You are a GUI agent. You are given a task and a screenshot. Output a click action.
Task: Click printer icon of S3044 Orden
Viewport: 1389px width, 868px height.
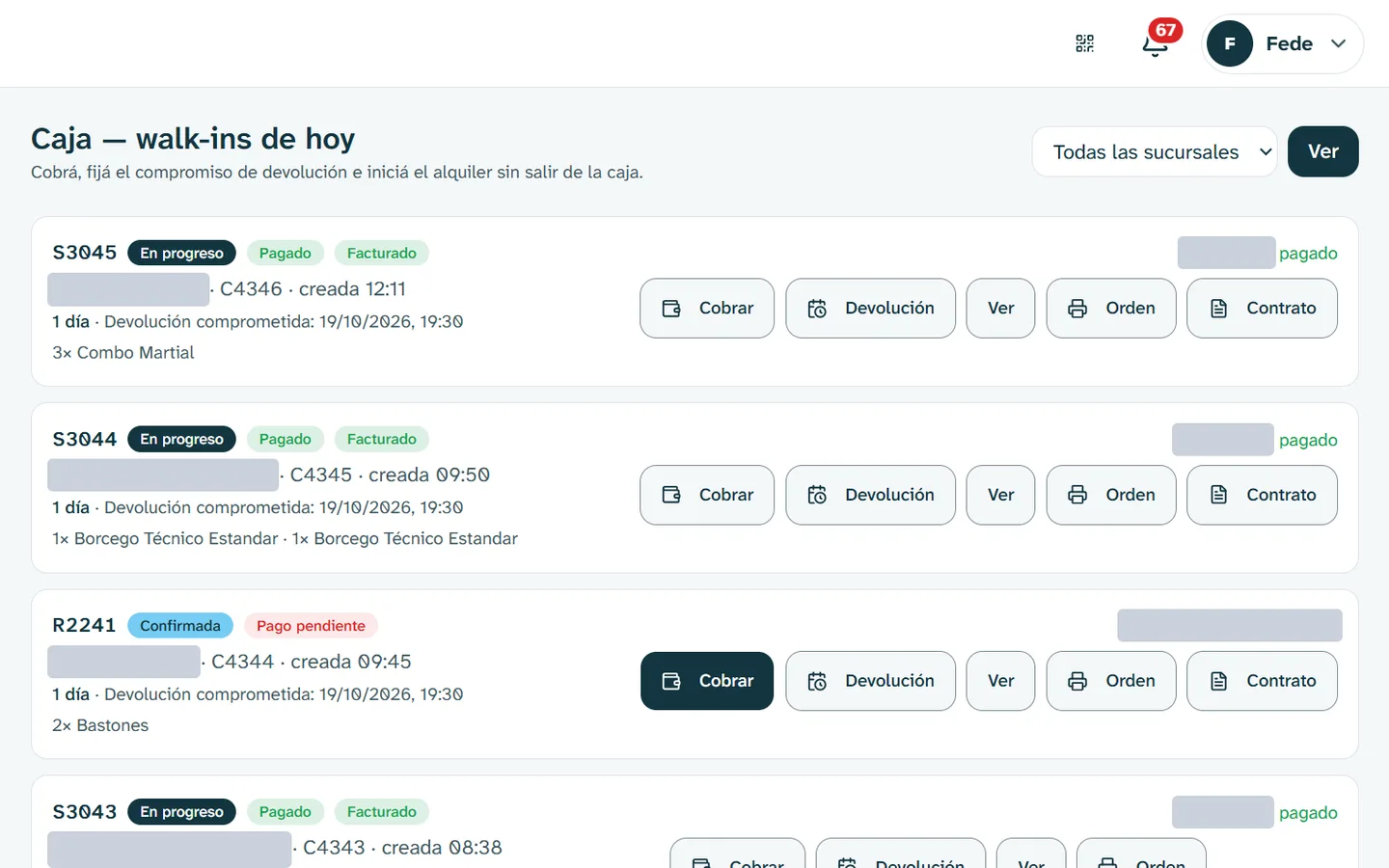1077,495
